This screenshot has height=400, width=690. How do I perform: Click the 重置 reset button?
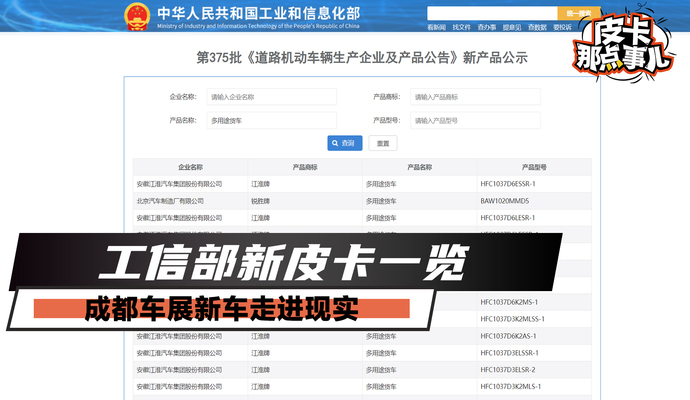point(383,143)
